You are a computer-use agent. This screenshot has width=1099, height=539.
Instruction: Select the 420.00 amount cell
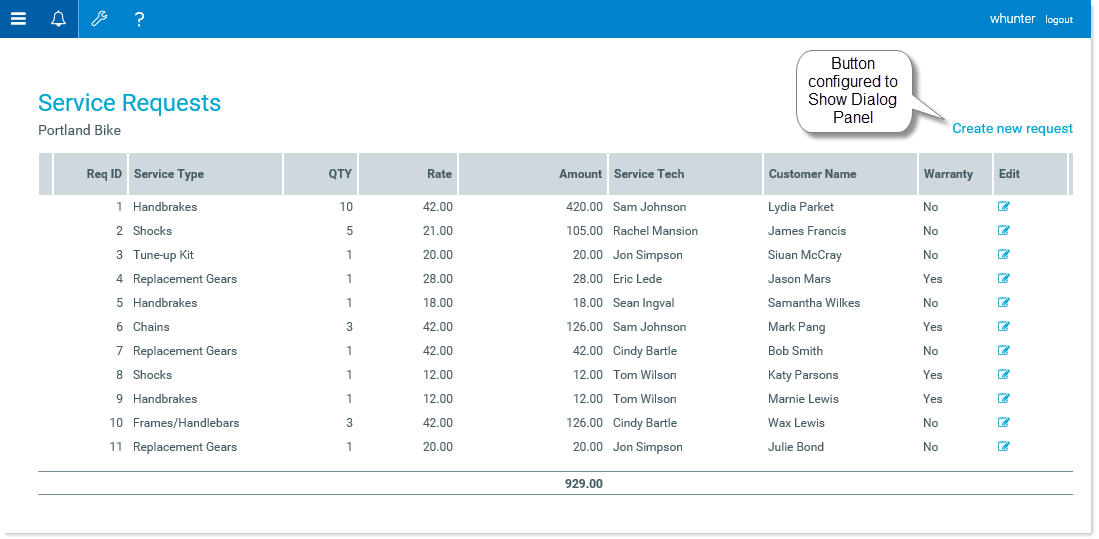click(585, 207)
